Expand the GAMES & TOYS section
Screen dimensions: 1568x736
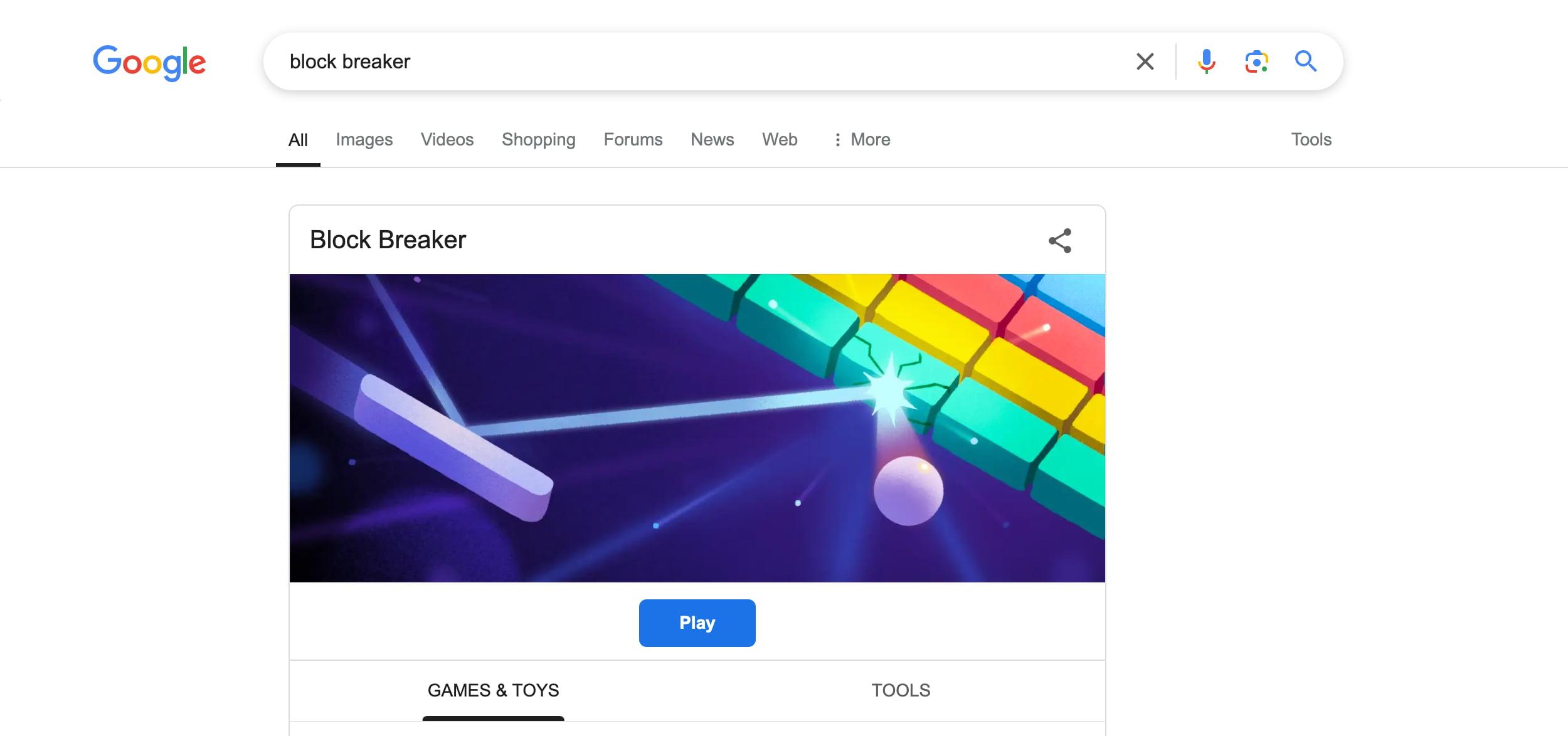pos(492,689)
